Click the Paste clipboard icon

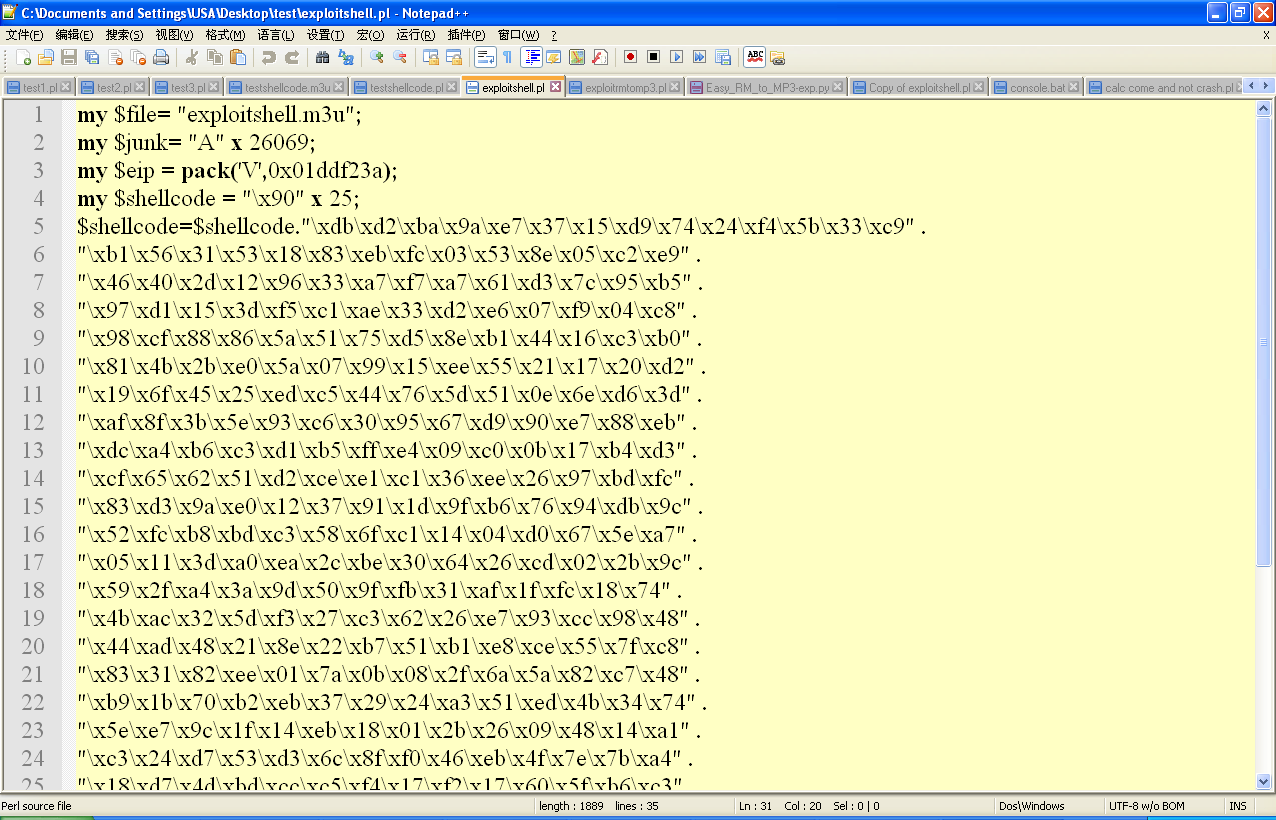point(238,57)
